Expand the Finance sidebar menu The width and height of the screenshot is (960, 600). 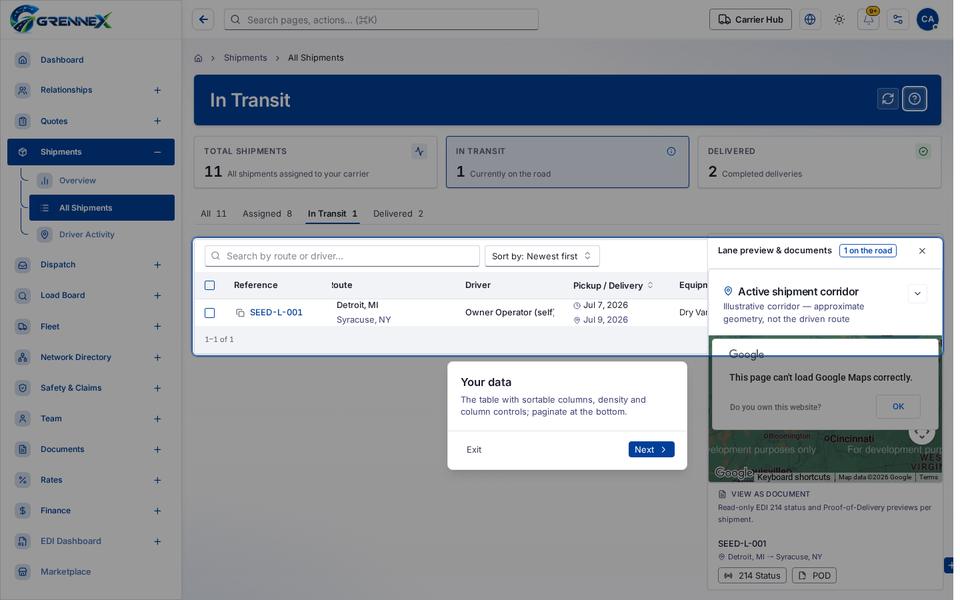pyautogui.click(x=157, y=511)
